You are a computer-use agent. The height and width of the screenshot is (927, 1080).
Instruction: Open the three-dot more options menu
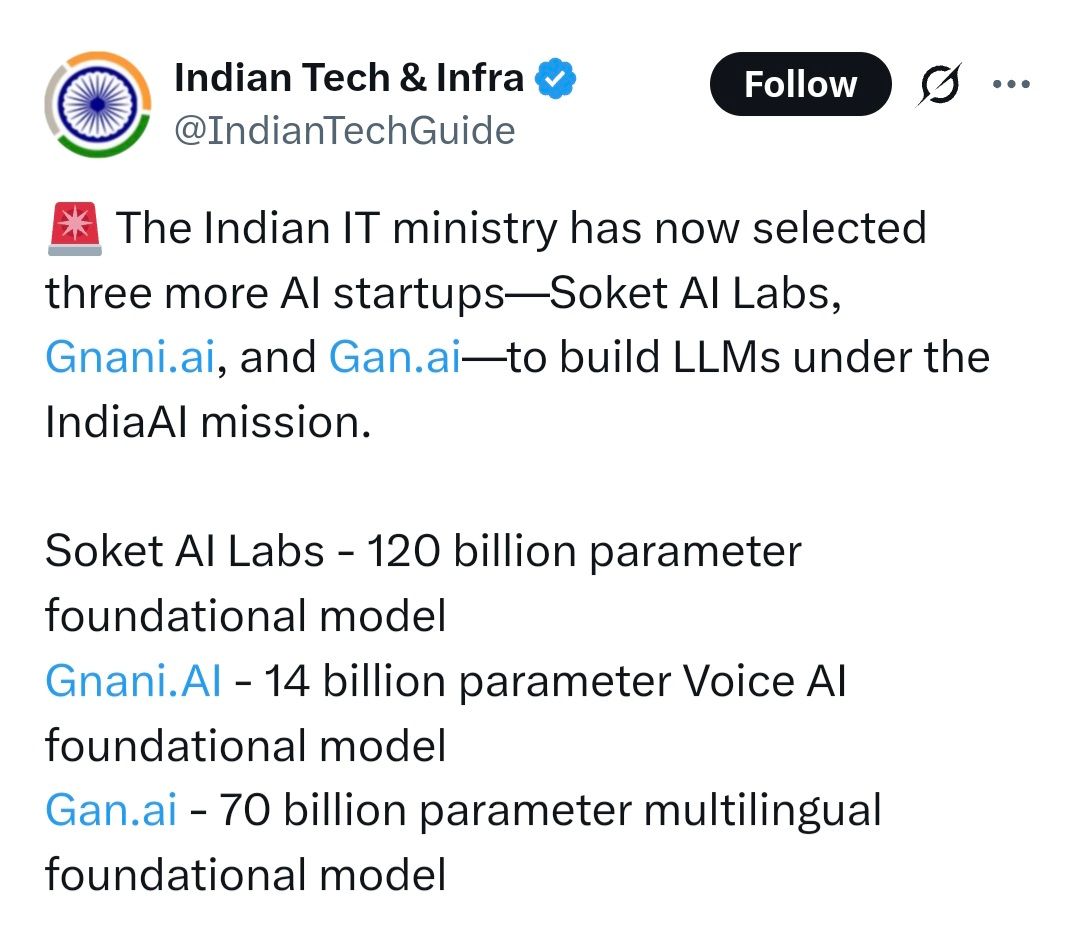point(1009,84)
